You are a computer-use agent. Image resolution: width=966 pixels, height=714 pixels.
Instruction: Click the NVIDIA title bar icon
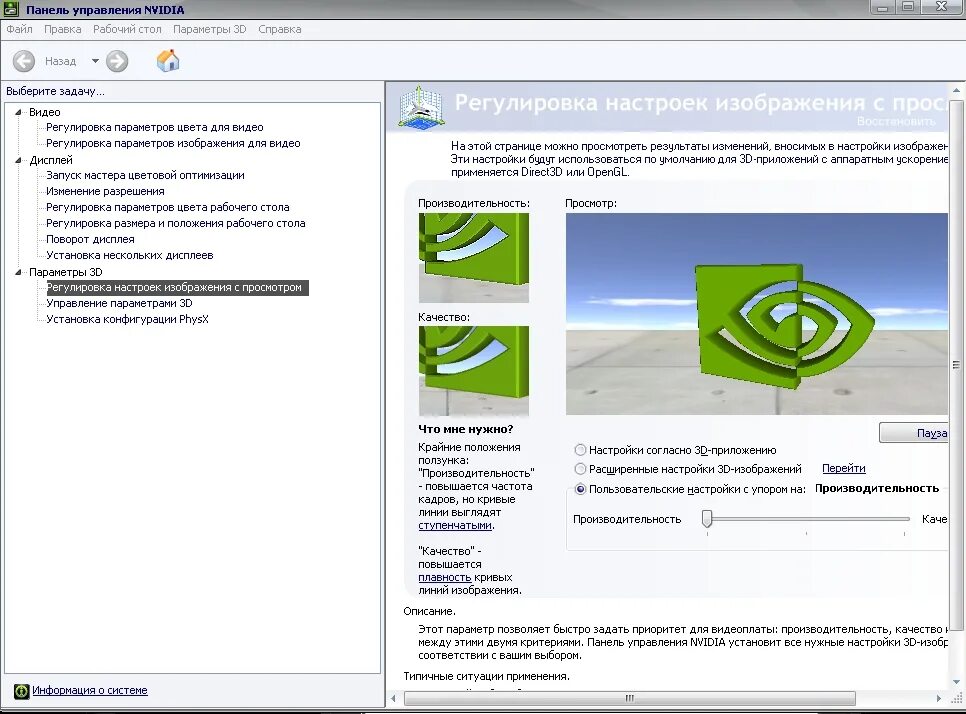[x=11, y=9]
